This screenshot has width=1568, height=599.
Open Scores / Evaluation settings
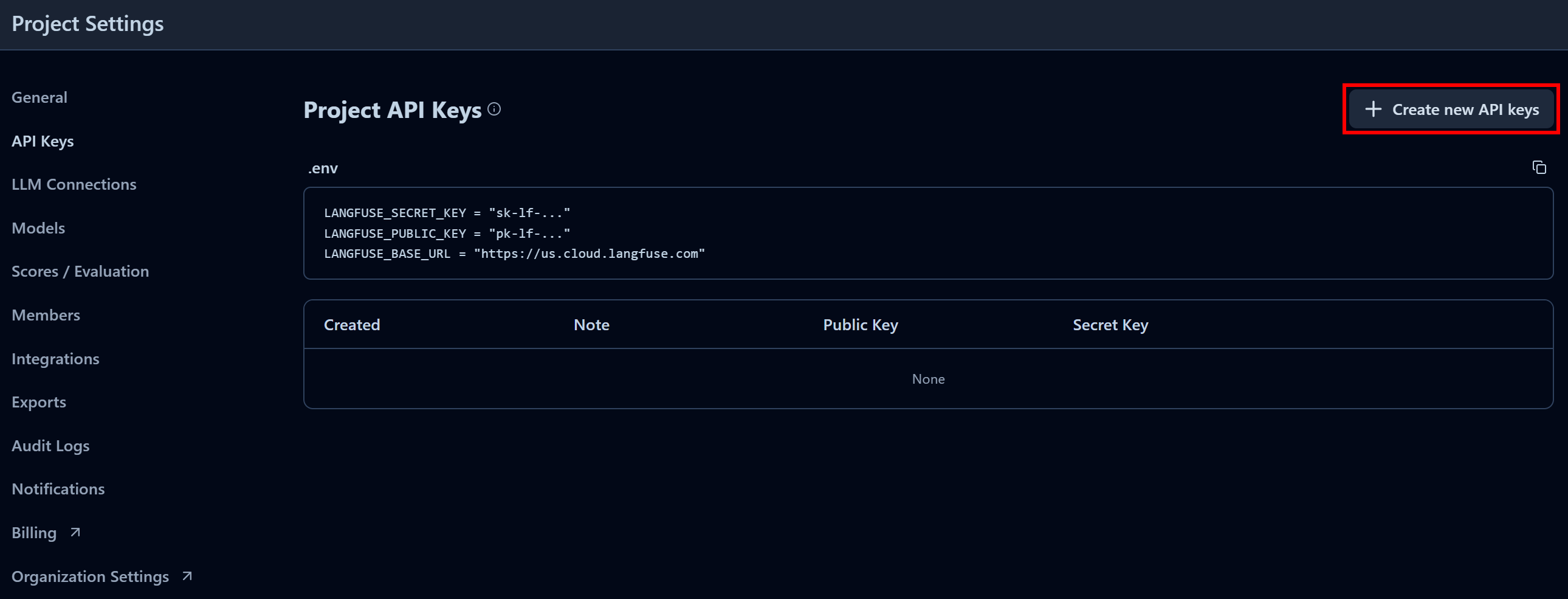pos(80,271)
